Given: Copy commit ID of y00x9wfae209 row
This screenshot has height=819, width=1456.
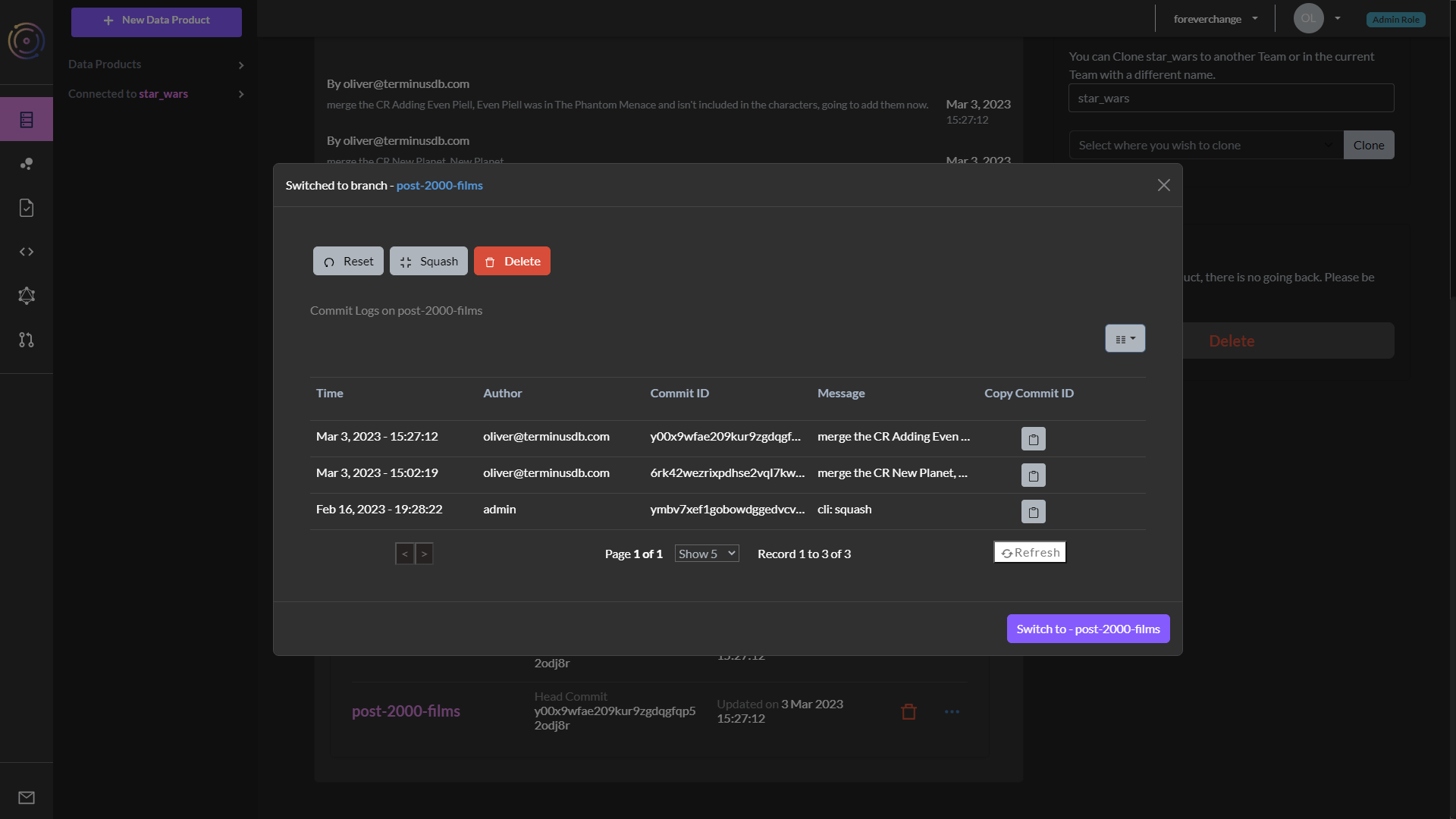Looking at the screenshot, I should [x=1033, y=439].
